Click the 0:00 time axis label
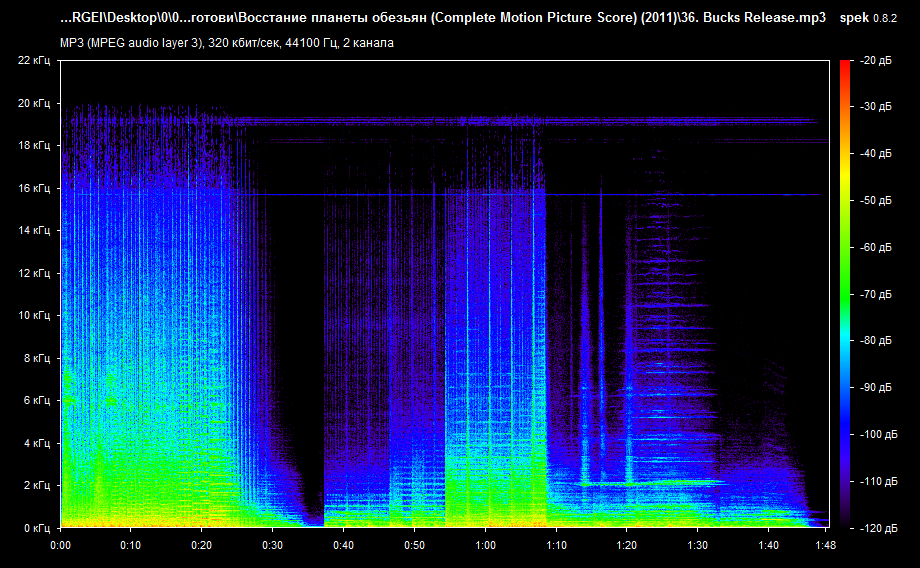Viewport: 920px width, 568px height. pos(60,545)
